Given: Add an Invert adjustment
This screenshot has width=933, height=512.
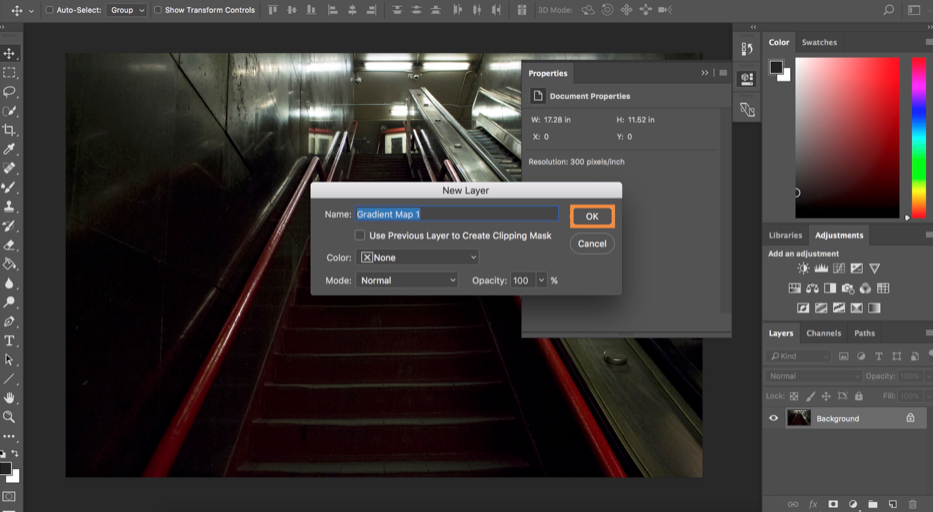Looking at the screenshot, I should tap(803, 308).
